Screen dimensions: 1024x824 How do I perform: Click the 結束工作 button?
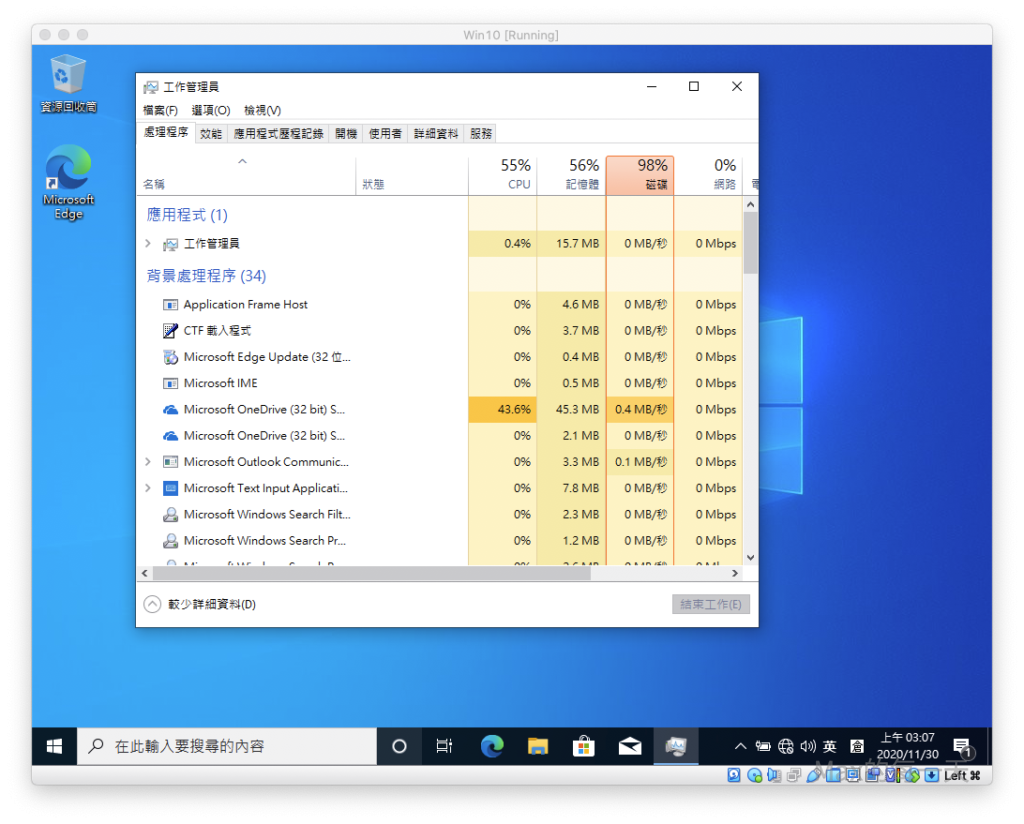pos(710,604)
